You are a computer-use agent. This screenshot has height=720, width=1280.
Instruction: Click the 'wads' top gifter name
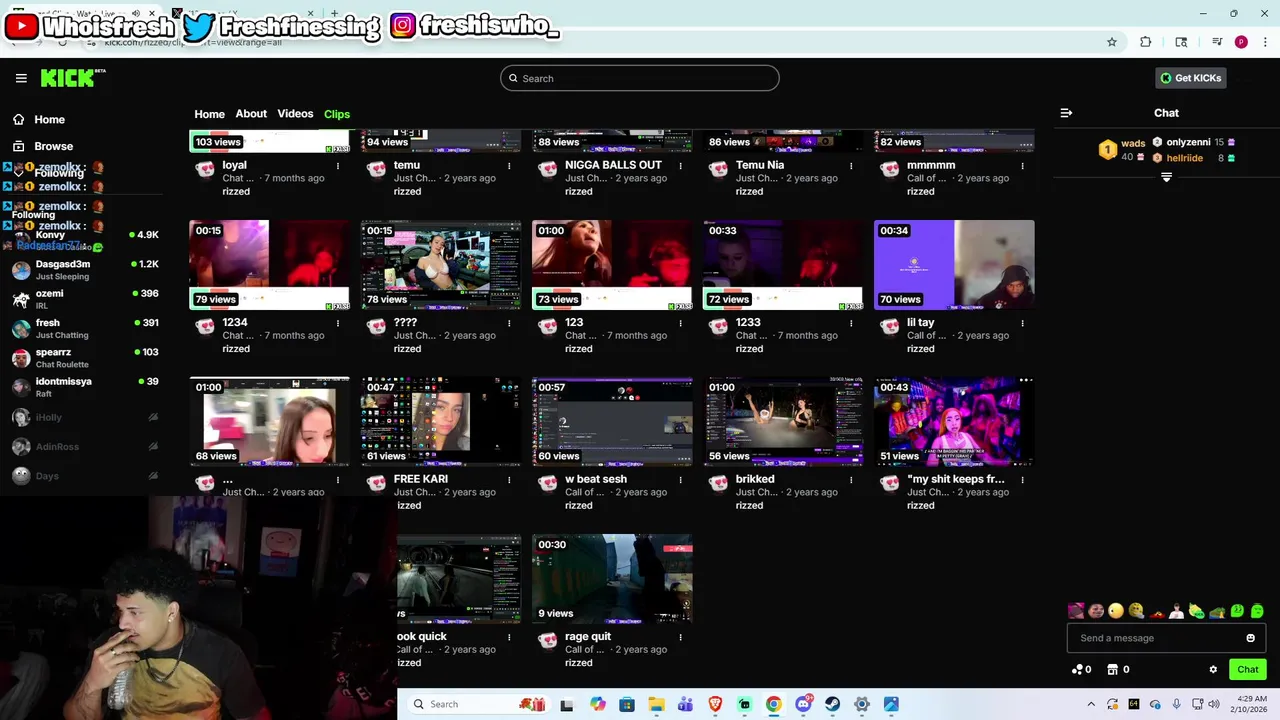[x=1133, y=144]
